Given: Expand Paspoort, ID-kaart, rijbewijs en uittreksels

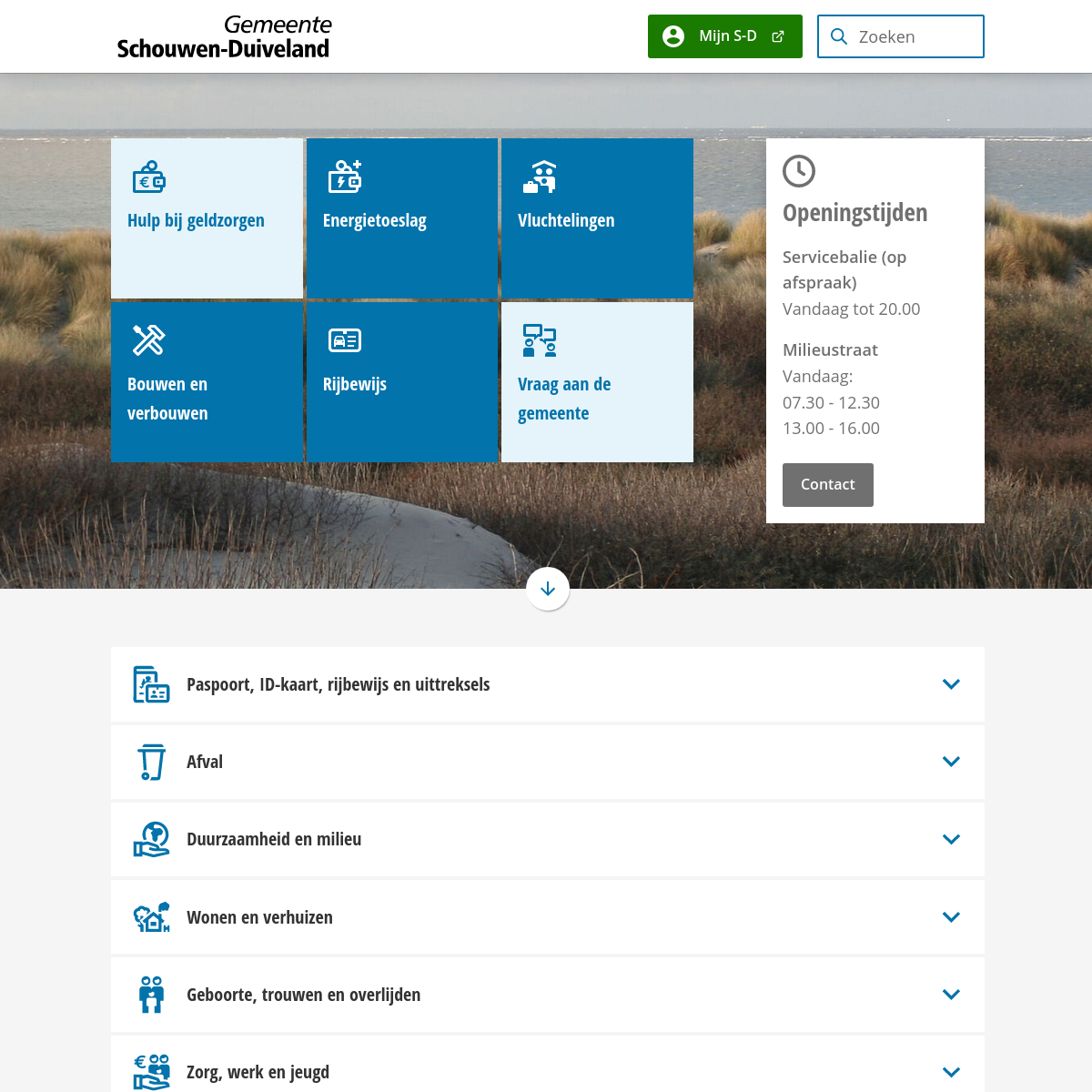Looking at the screenshot, I should (x=548, y=684).
